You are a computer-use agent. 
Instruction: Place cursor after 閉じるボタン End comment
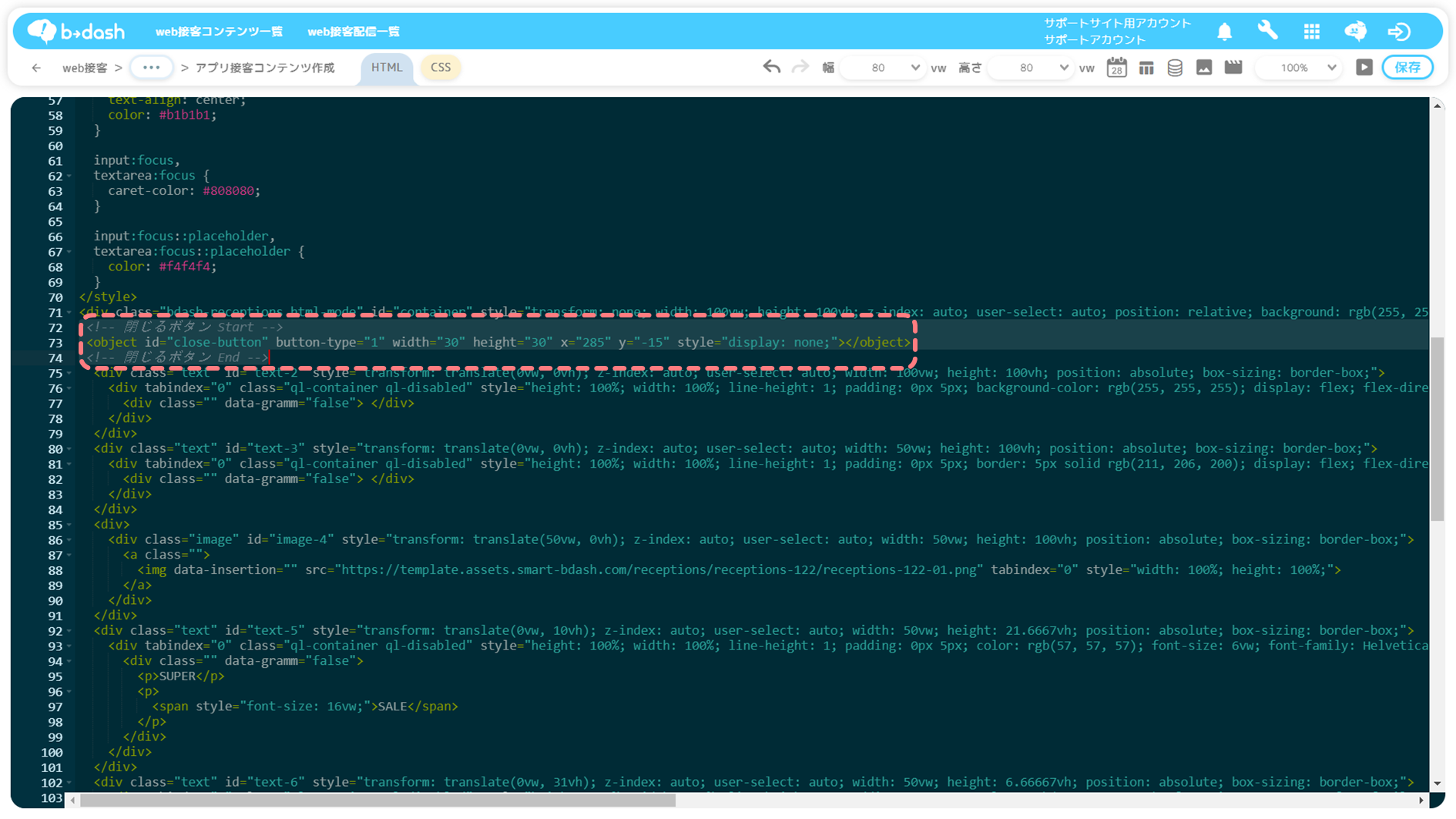pos(269,357)
